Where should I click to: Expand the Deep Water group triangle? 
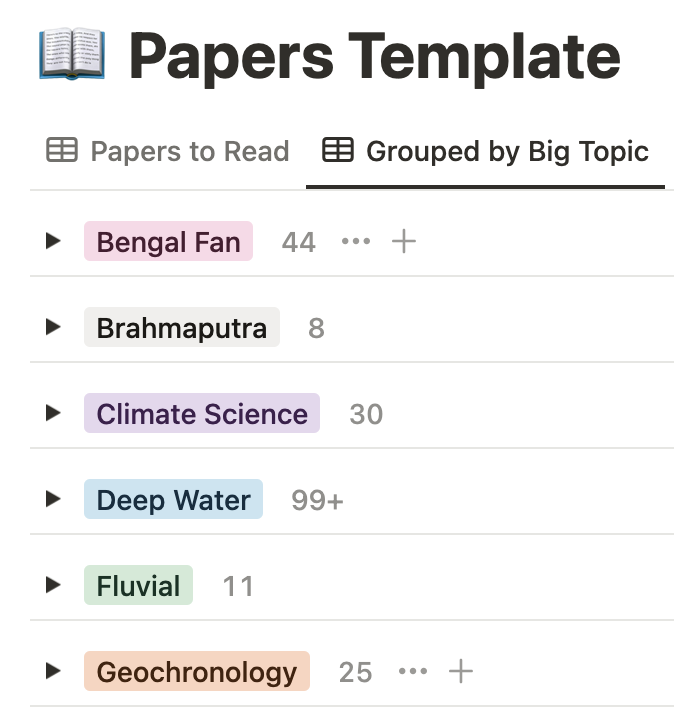(53, 499)
